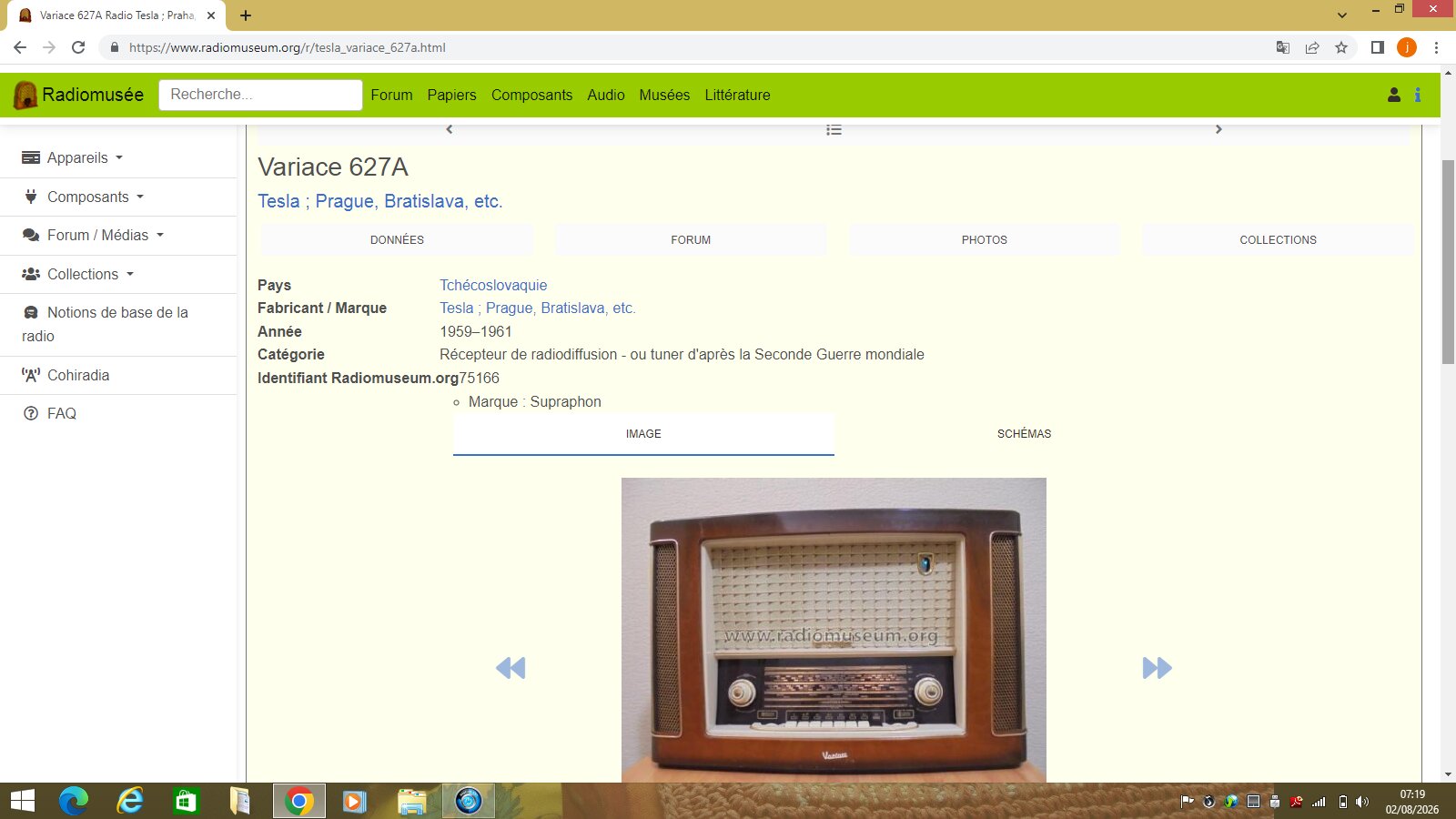Open Littérature in the top menu

737,95
